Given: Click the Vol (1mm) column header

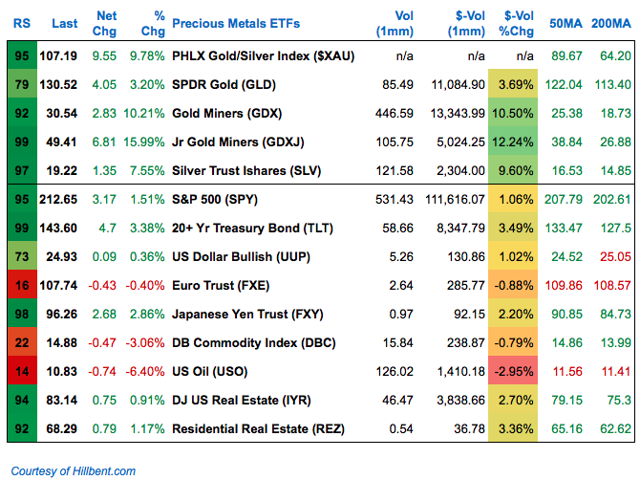Looking at the screenshot, I should [x=395, y=23].
